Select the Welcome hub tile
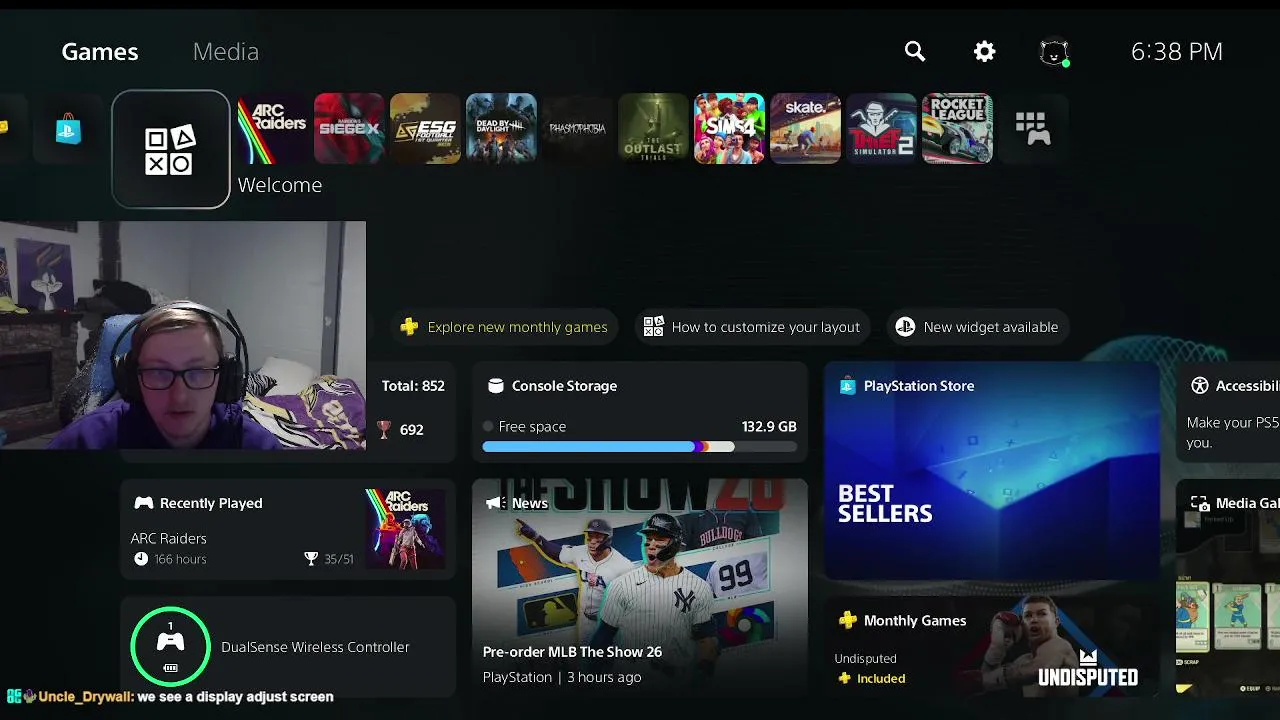Image resolution: width=1280 pixels, height=720 pixels. coord(171,150)
